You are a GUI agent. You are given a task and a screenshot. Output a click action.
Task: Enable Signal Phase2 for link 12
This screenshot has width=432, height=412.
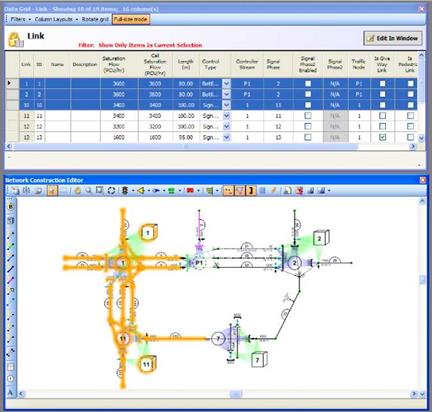[308, 126]
